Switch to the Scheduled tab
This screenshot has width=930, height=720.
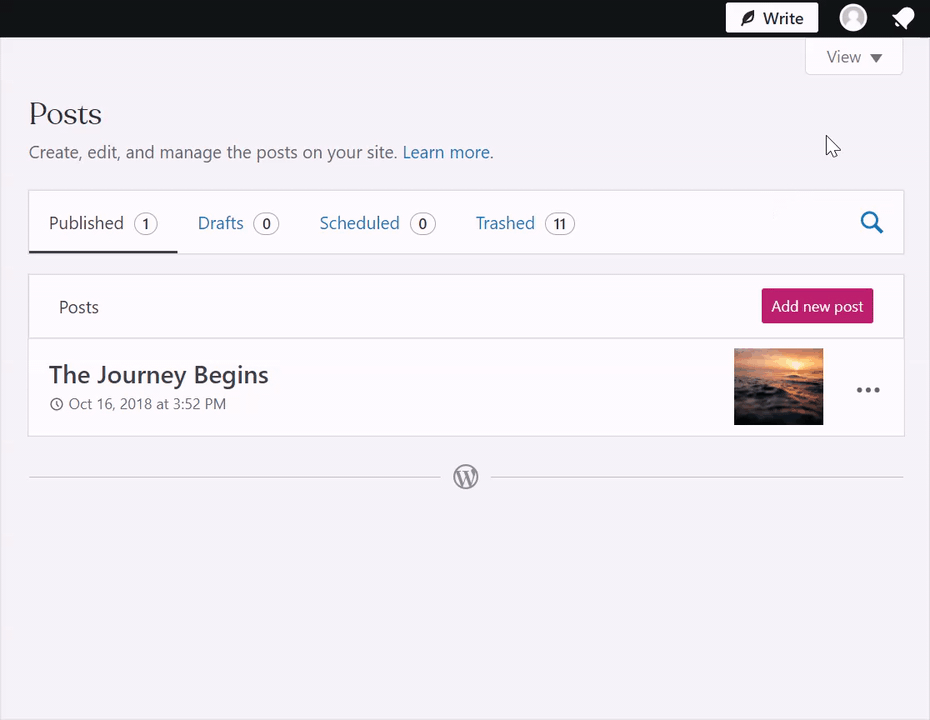point(359,223)
